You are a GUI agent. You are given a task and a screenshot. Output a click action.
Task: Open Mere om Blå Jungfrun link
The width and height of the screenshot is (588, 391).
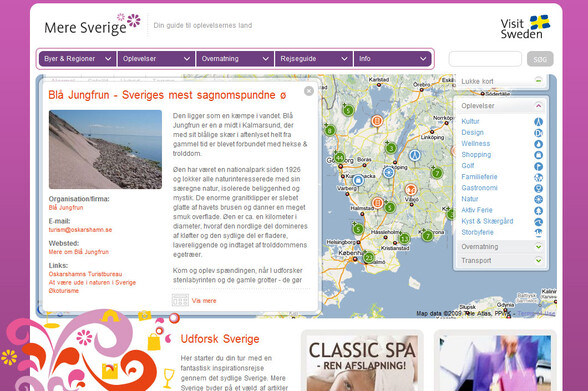[x=79, y=252]
